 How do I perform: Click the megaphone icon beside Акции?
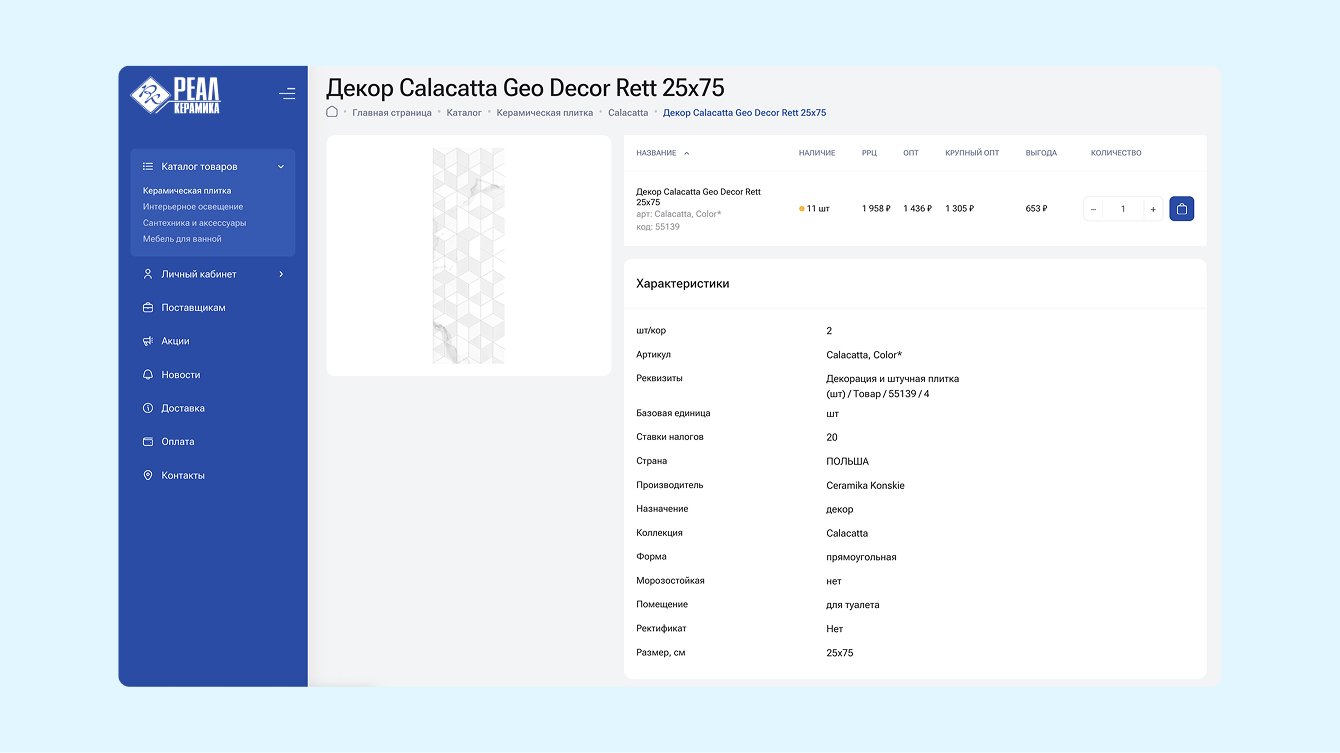[x=148, y=341]
